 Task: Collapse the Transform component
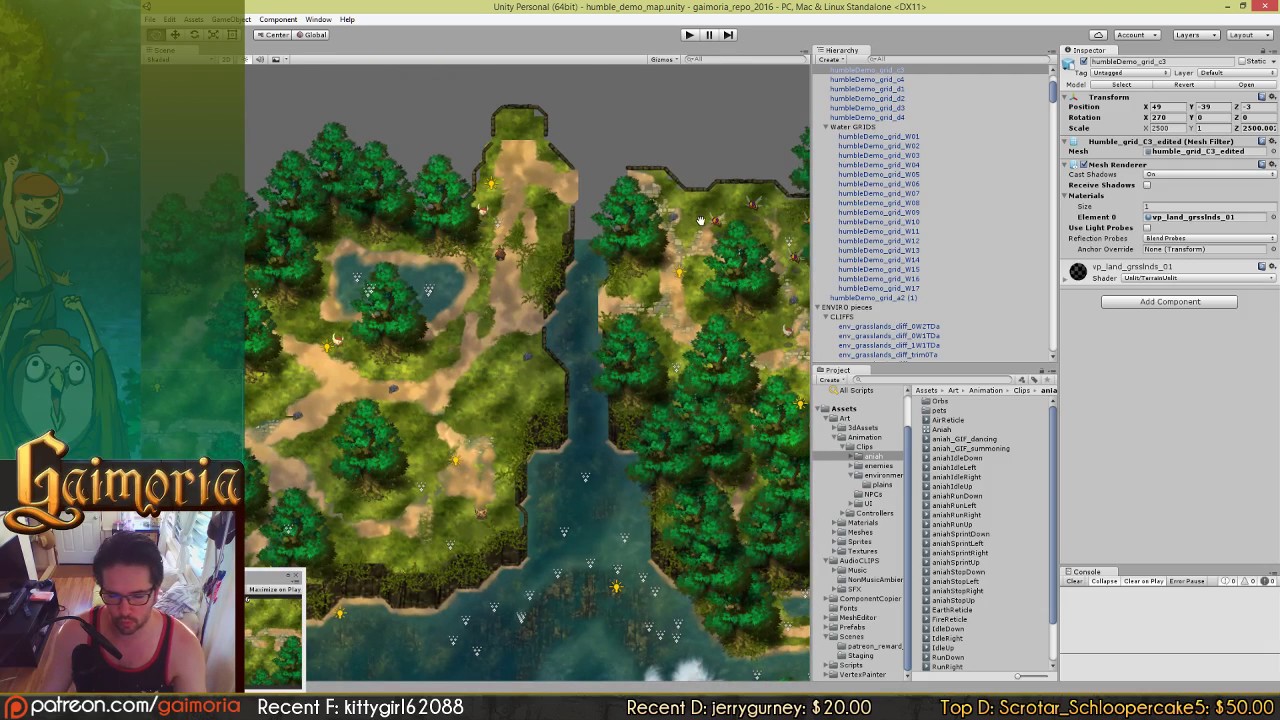1065,97
